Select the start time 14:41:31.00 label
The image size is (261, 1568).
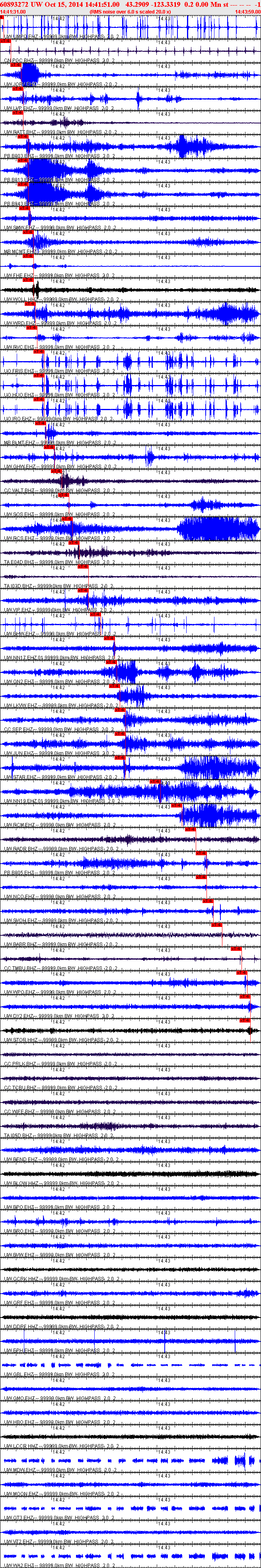(x=13, y=12)
